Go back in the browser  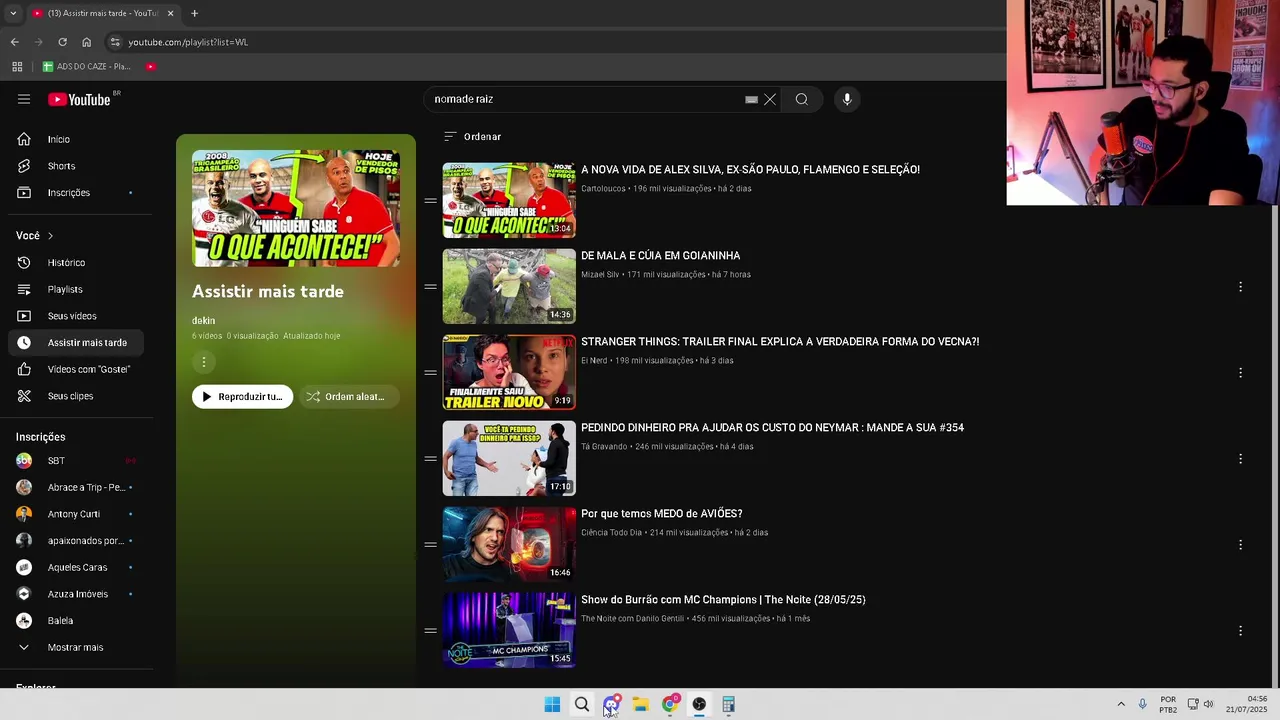pos(14,42)
